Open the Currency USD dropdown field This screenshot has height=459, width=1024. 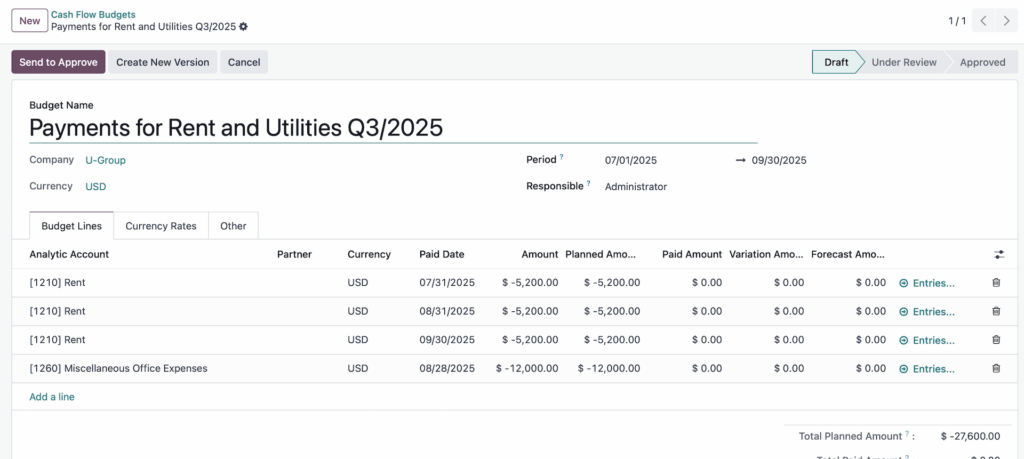tap(96, 187)
